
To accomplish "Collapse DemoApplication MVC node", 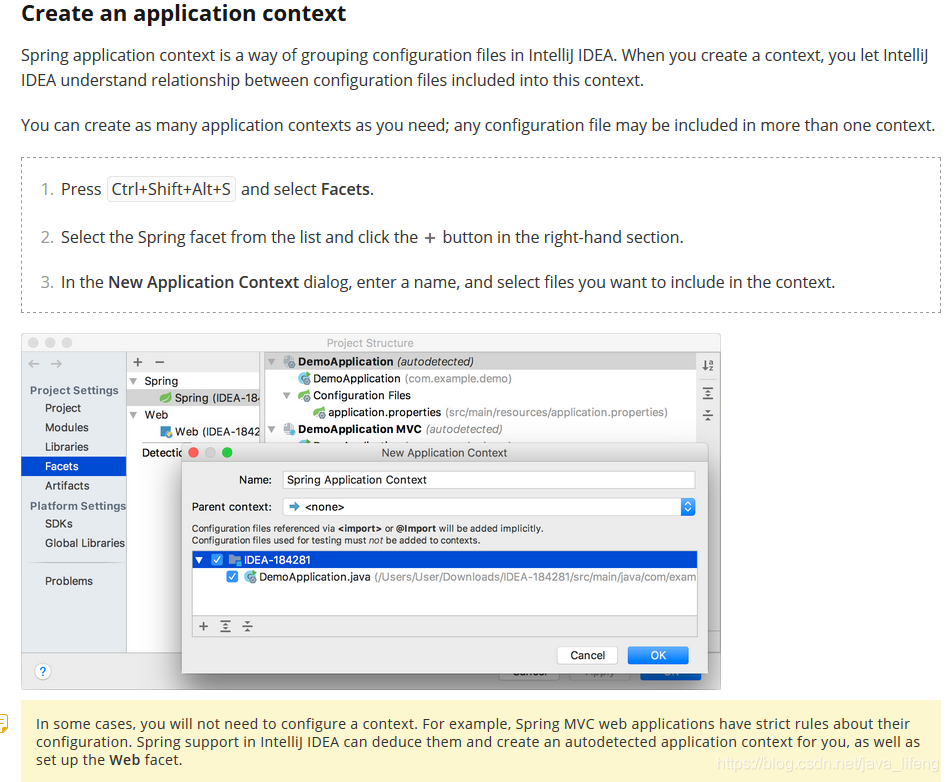I will point(272,429).
